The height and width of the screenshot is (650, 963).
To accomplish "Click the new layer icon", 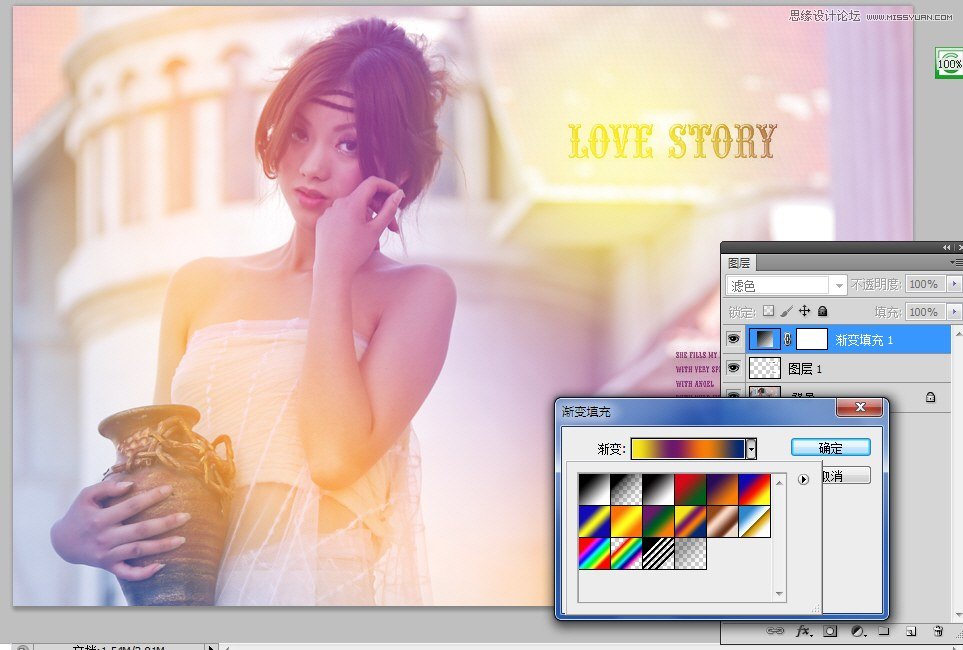I will [911, 631].
